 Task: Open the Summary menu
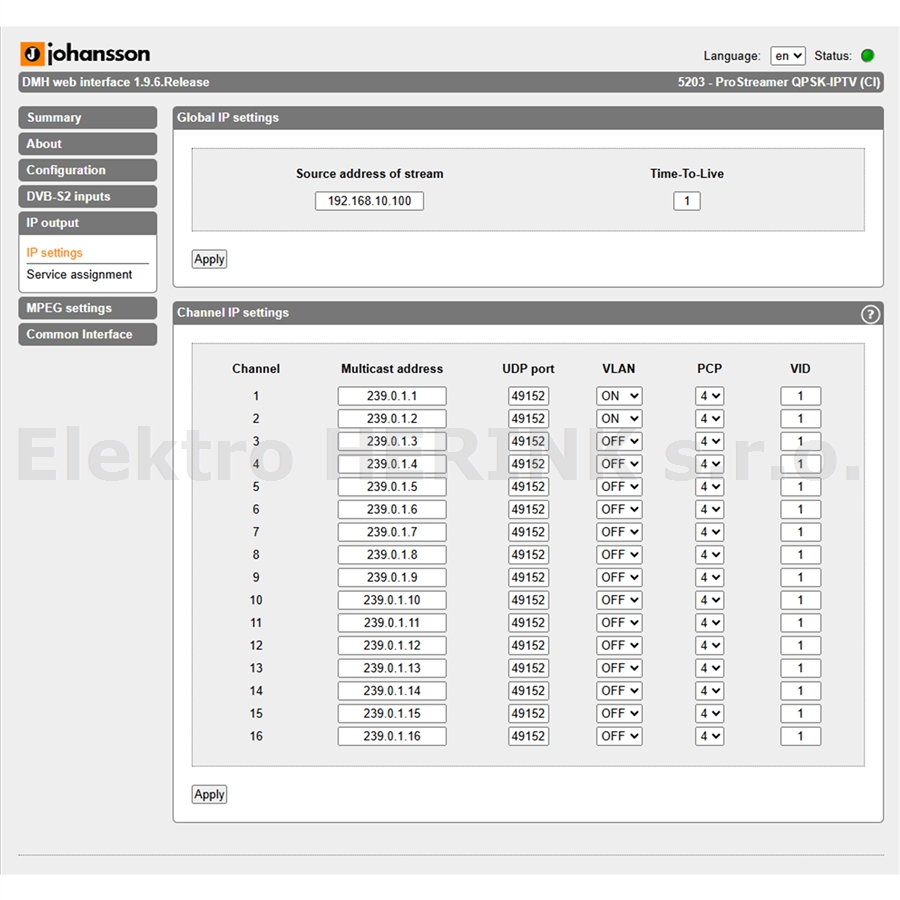(x=87, y=118)
